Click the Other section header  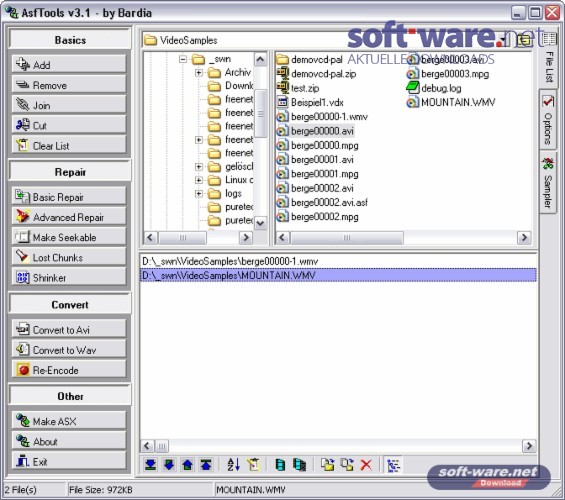tap(70, 396)
